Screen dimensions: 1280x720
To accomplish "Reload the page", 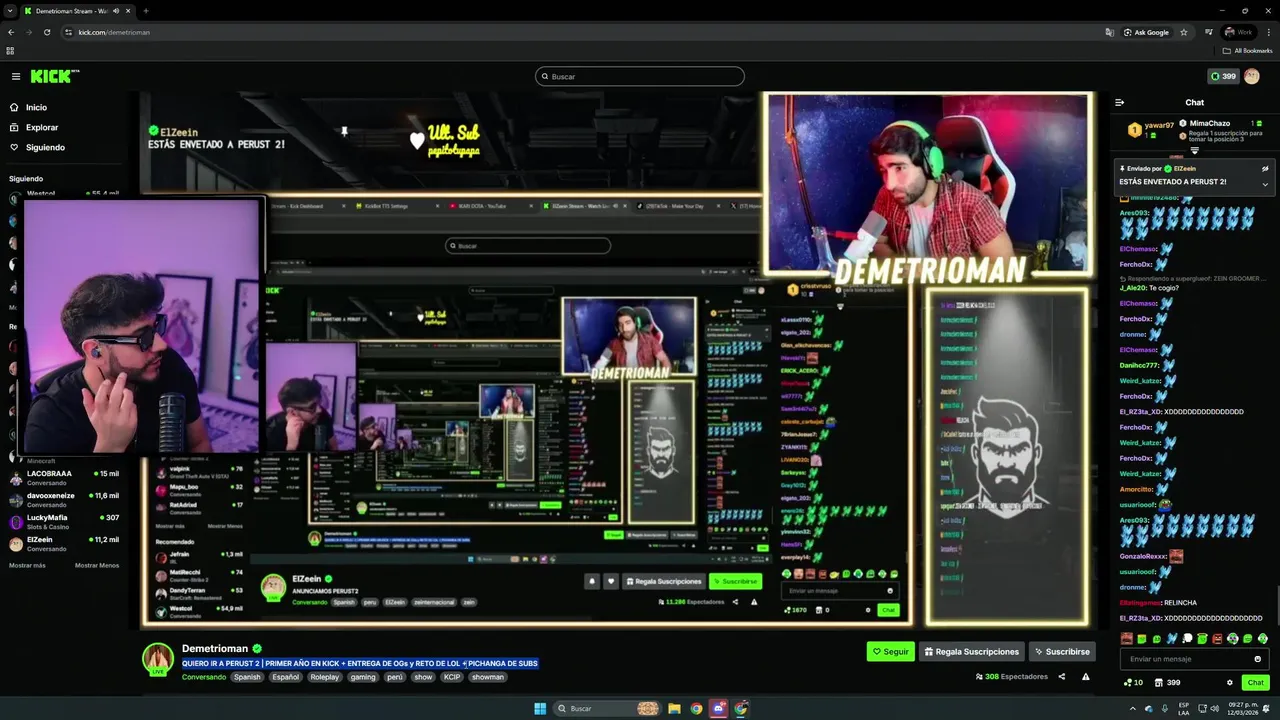I will pos(46,32).
